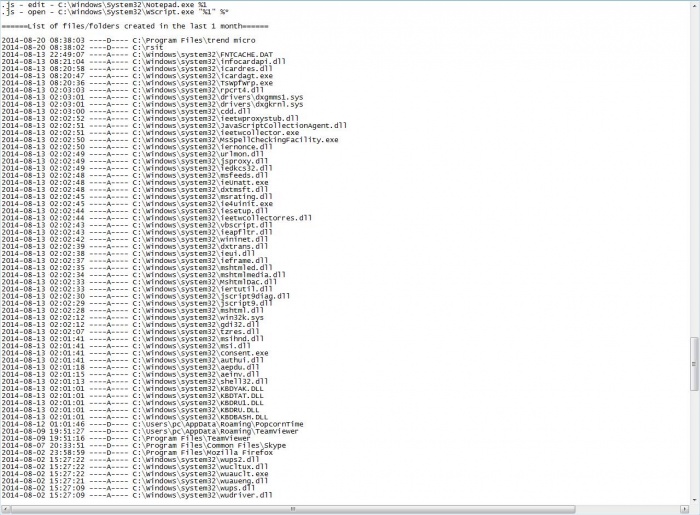Image resolution: width=700 pixels, height=515 pixels.
Task: Click the vertical scrollbar thumb
Action: [x=694, y=364]
